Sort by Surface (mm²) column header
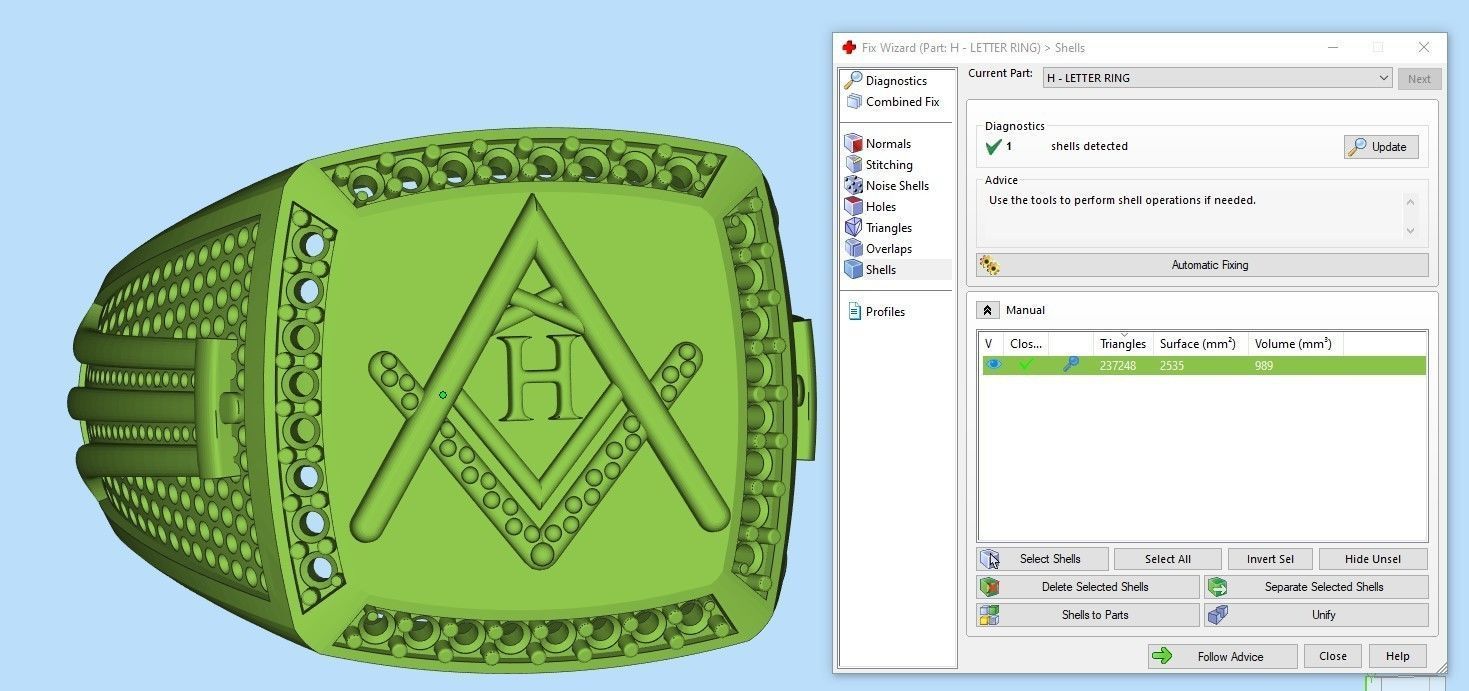The image size is (1469, 691). pos(1200,343)
